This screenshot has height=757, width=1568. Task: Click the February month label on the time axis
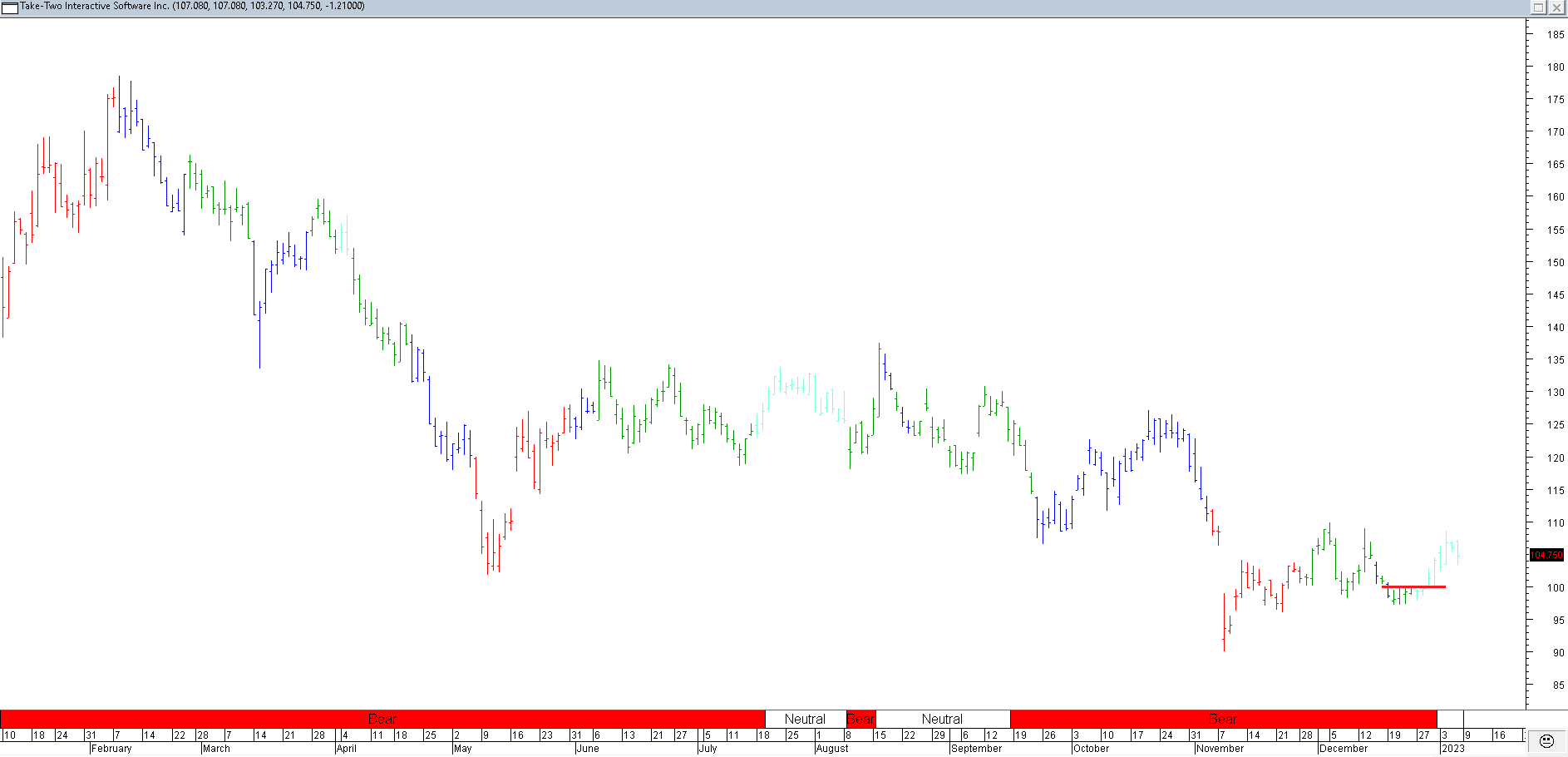pos(111,749)
